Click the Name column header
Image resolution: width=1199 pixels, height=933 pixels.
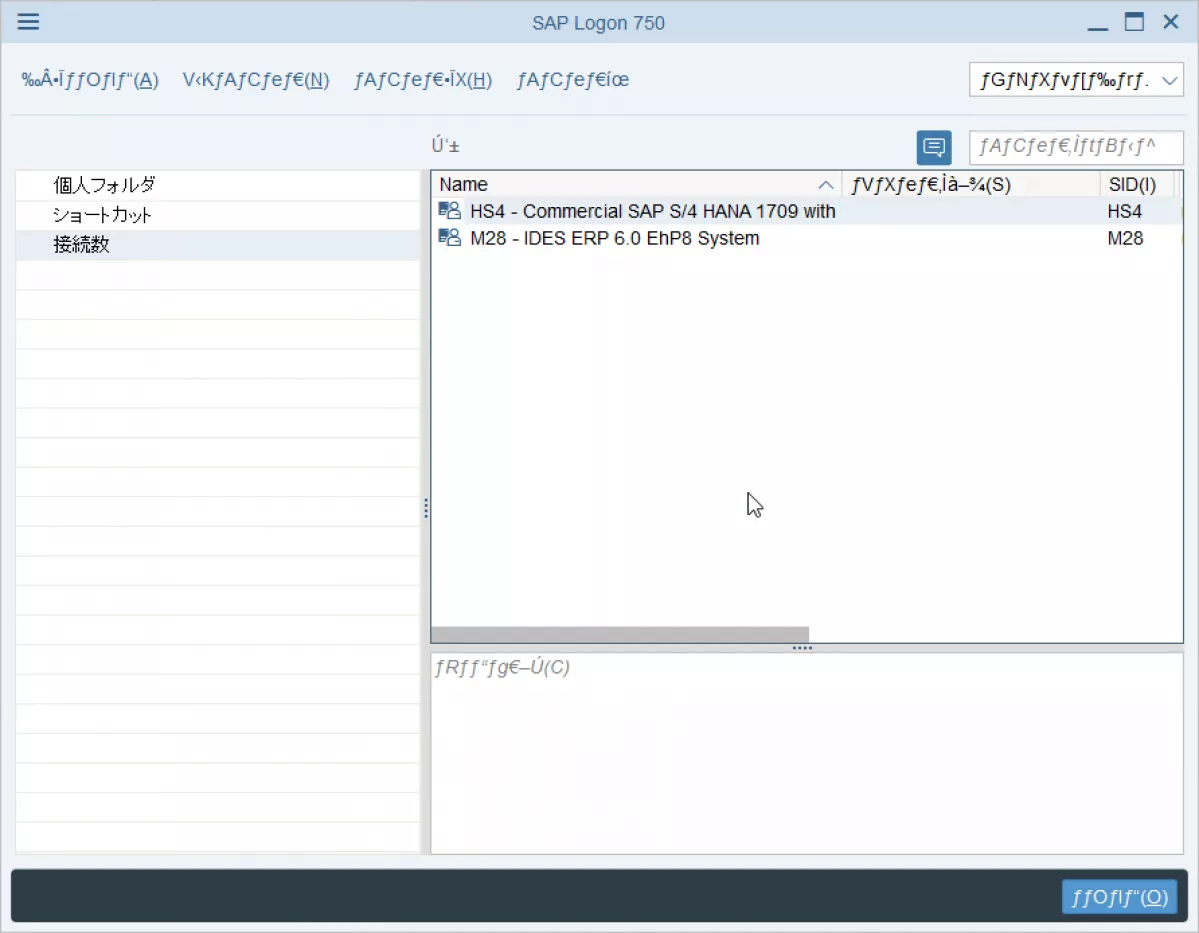(x=636, y=184)
